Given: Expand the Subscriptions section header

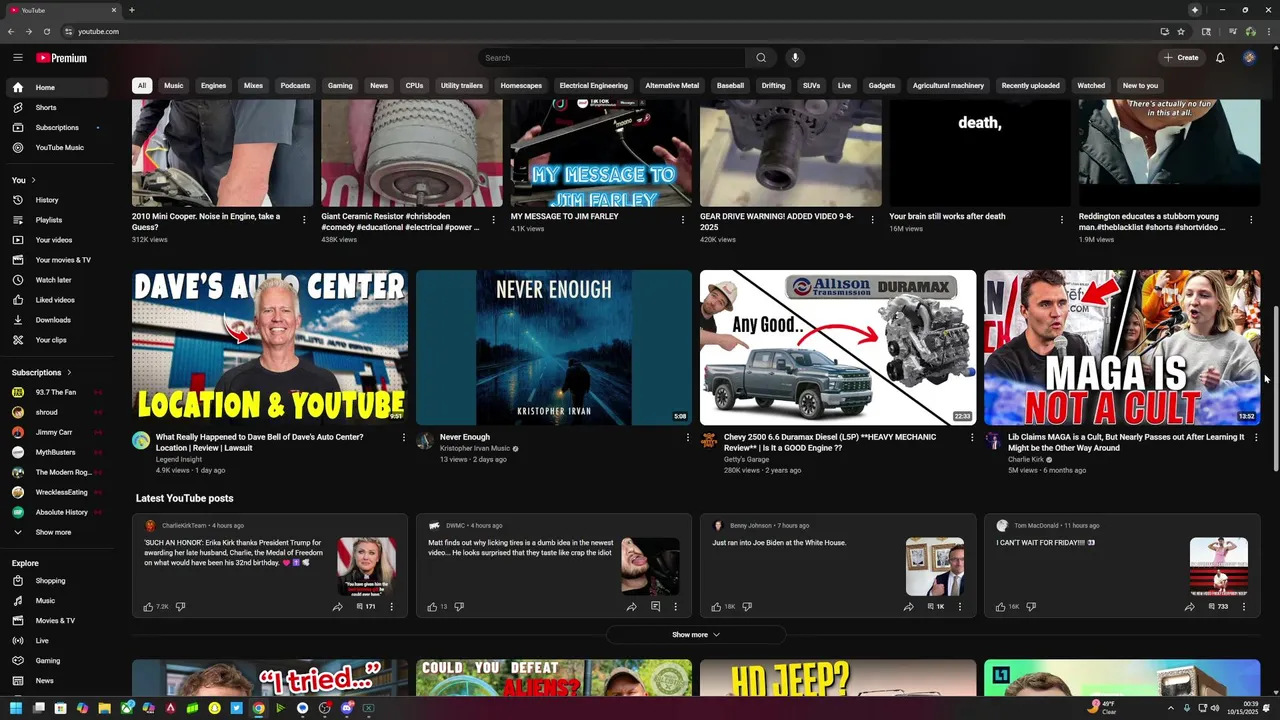Looking at the screenshot, I should (42, 373).
